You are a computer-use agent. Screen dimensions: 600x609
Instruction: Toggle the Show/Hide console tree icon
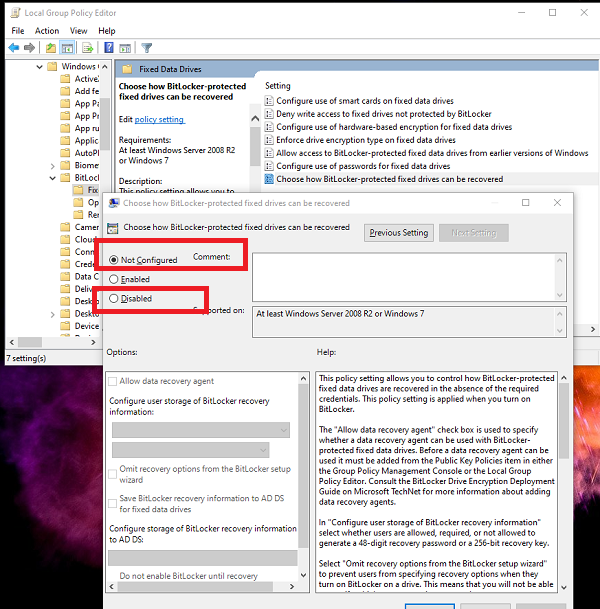point(67,48)
